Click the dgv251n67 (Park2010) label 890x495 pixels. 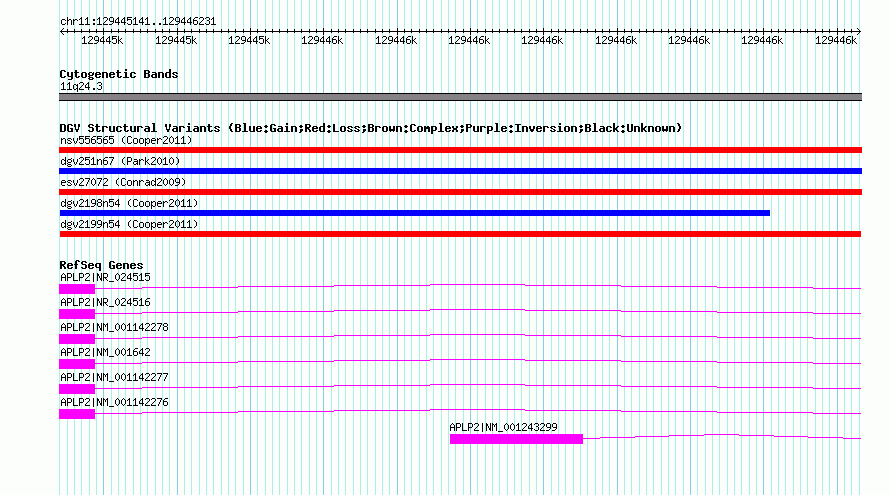pos(120,161)
